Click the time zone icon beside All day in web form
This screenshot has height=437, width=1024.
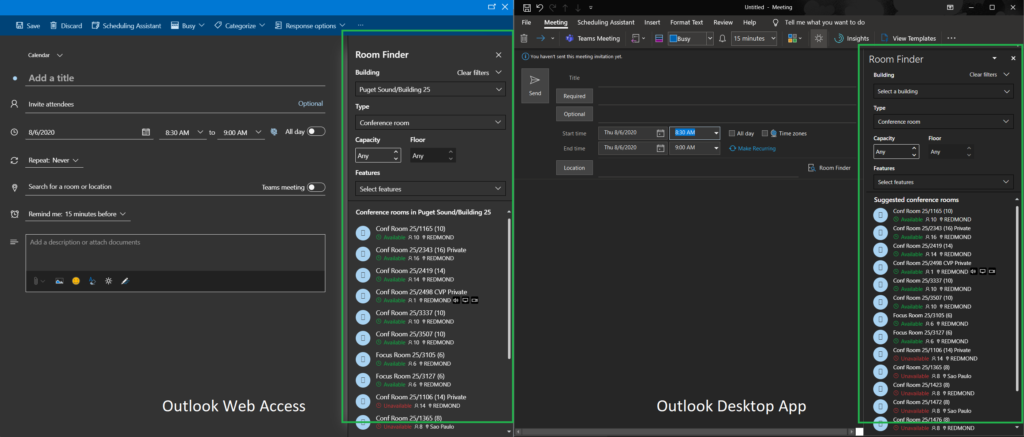(274, 132)
